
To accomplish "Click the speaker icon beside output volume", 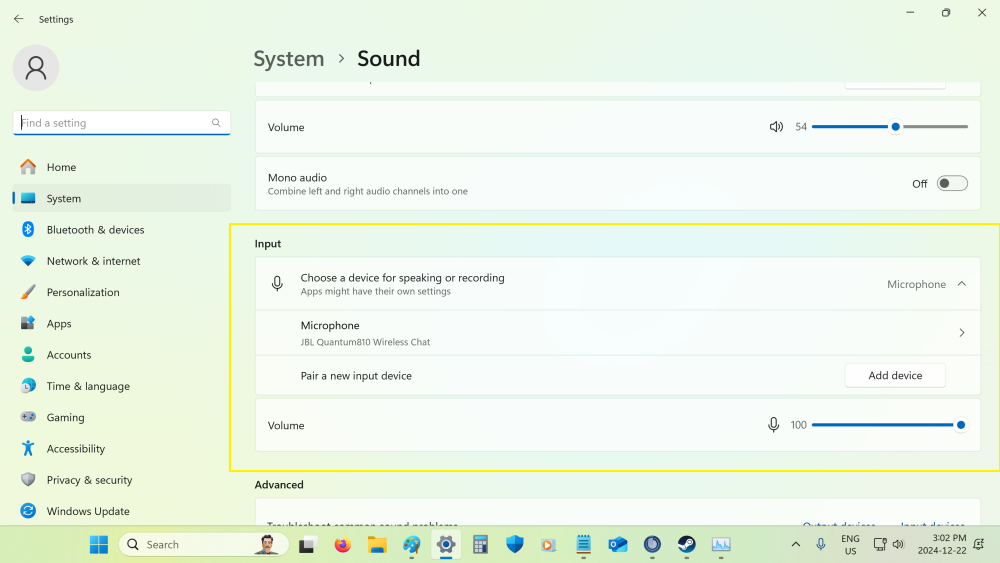I will pyautogui.click(x=776, y=127).
